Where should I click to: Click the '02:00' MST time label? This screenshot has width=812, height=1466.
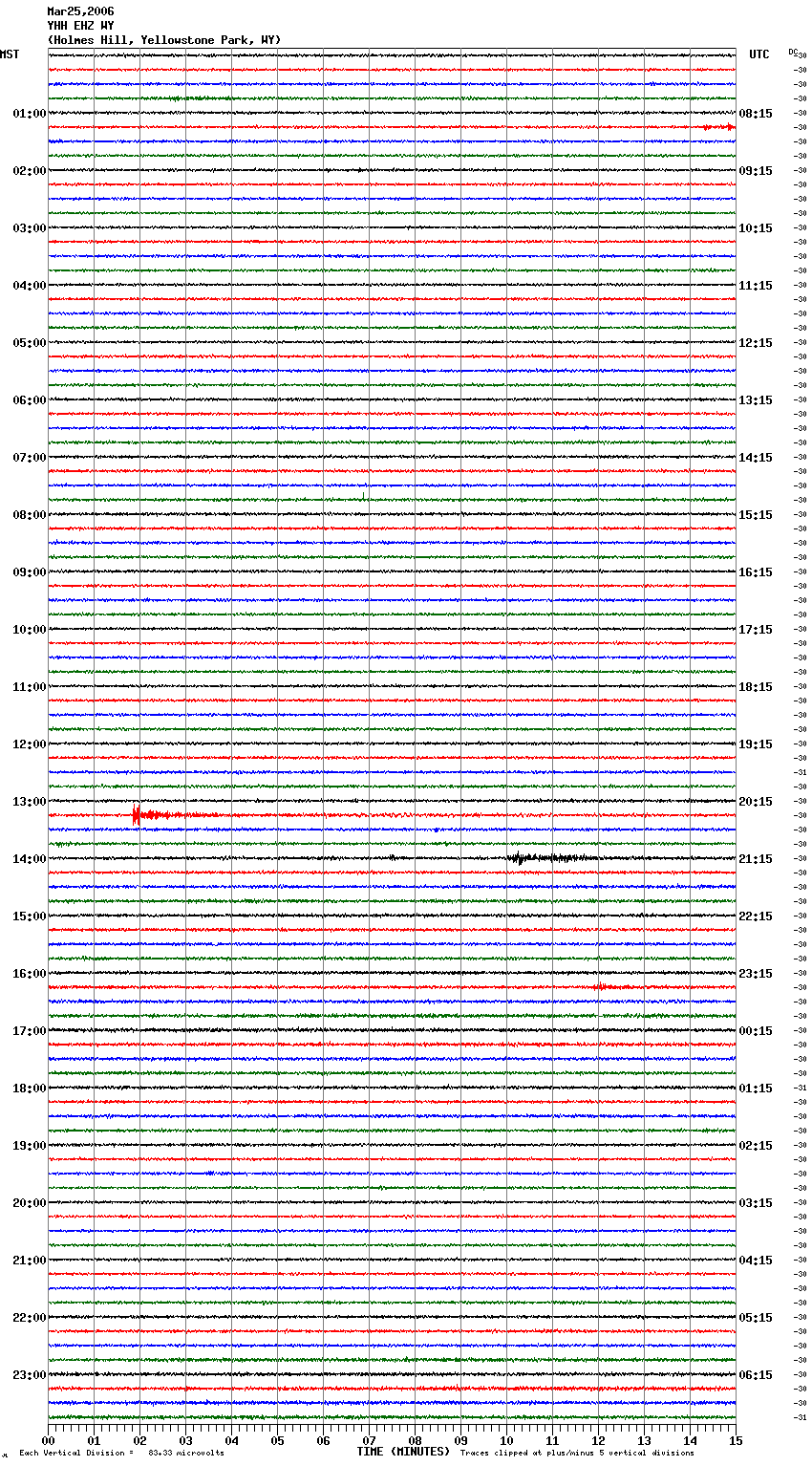30,171
